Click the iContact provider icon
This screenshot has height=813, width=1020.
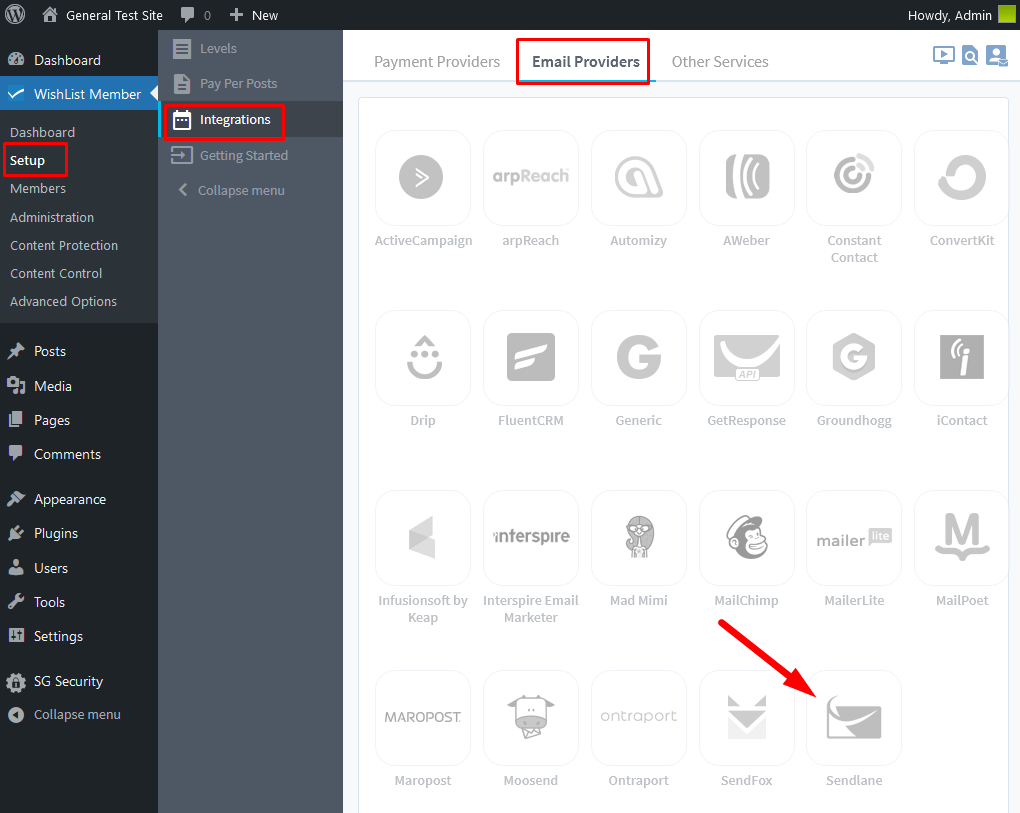961,358
